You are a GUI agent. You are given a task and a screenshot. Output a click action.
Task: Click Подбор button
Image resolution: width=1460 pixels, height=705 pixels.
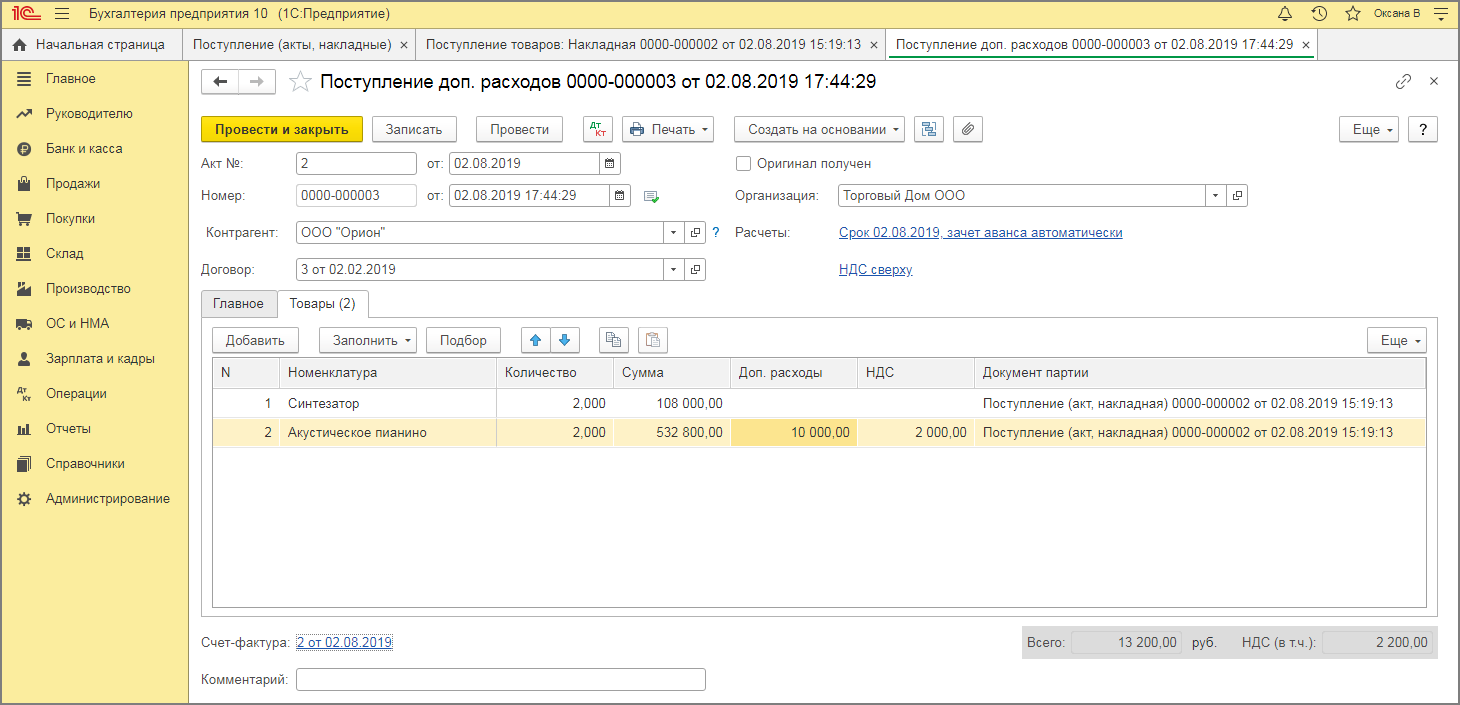click(463, 340)
